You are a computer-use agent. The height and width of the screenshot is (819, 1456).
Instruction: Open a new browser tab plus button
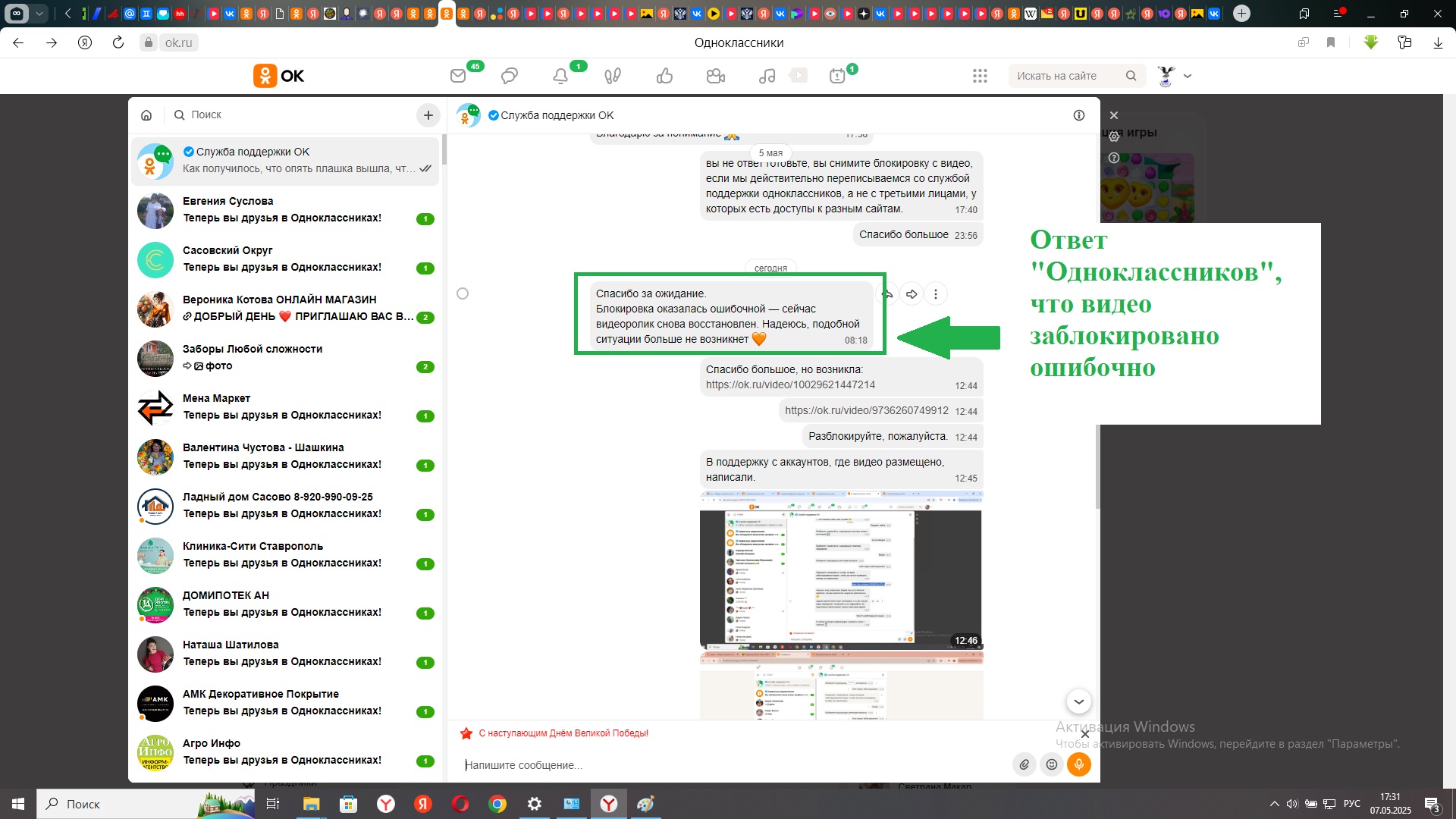point(1241,13)
